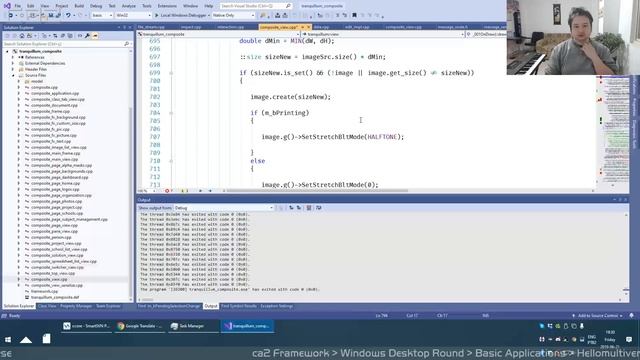Click the tranquillum_composite.def file icon
The image size is (640, 360).
tap(27, 298)
